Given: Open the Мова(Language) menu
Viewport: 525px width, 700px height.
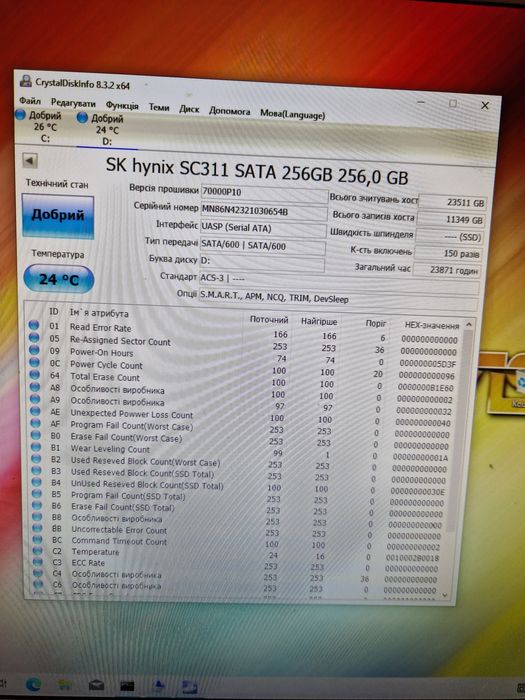Looking at the screenshot, I should (x=292, y=114).
